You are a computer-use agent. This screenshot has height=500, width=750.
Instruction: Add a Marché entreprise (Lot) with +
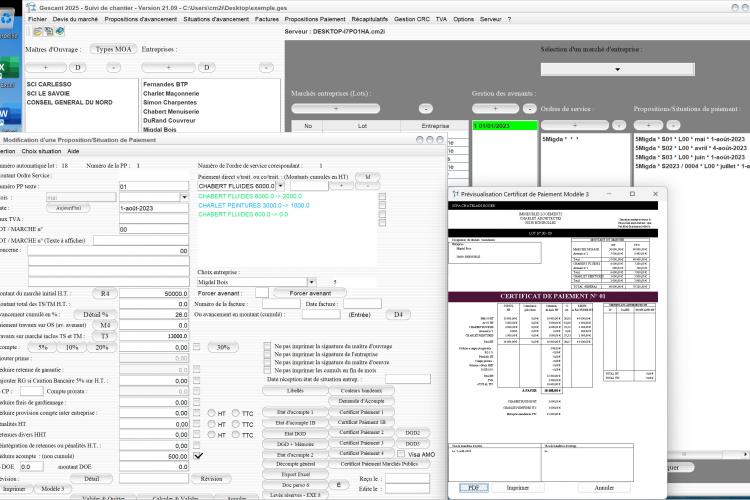tap(335, 109)
